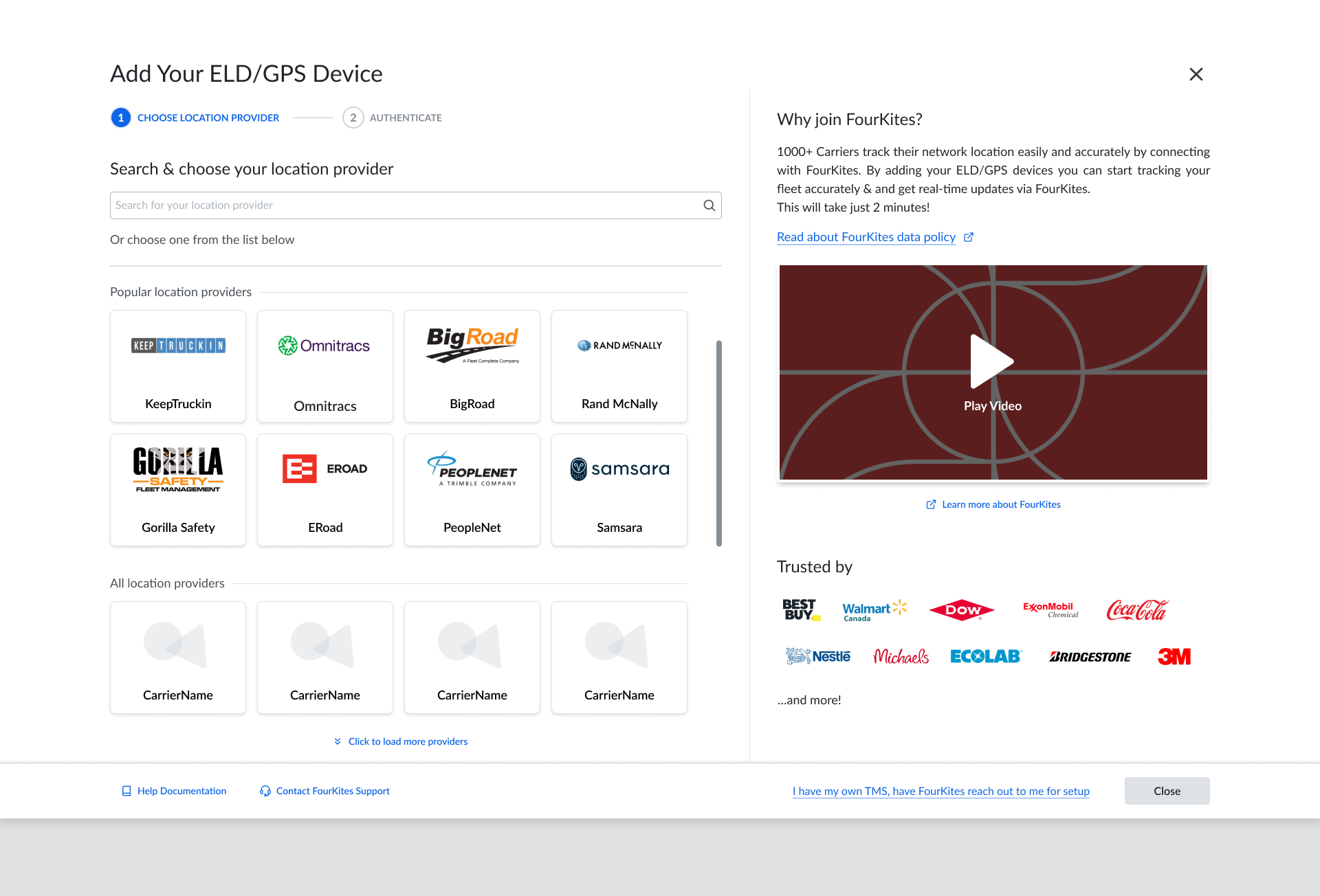1320x896 pixels.
Task: Click I have my own TMS link
Action: tap(941, 791)
